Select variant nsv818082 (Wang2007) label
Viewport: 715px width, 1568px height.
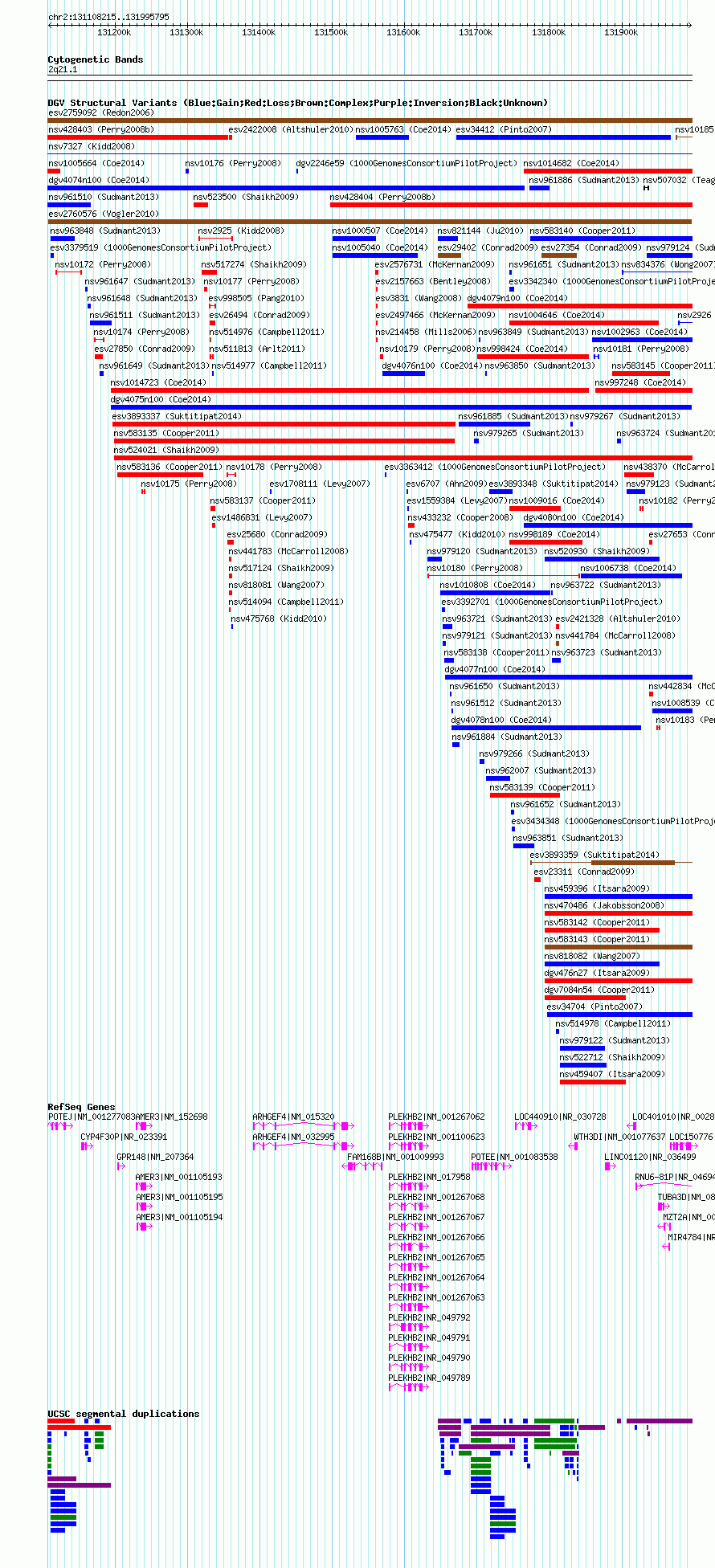coord(592,956)
